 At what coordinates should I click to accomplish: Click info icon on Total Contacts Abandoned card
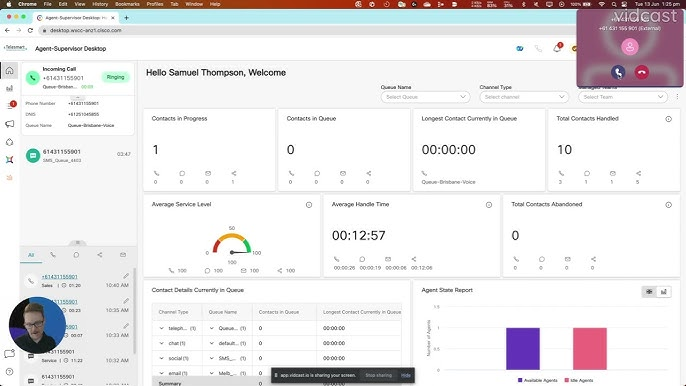click(x=668, y=205)
